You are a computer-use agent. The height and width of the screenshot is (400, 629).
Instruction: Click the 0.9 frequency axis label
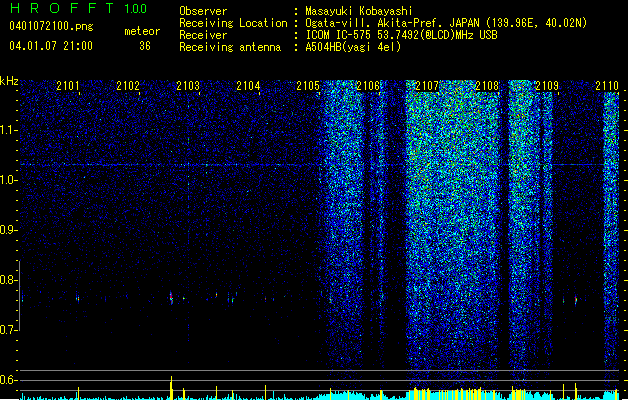pos(8,230)
